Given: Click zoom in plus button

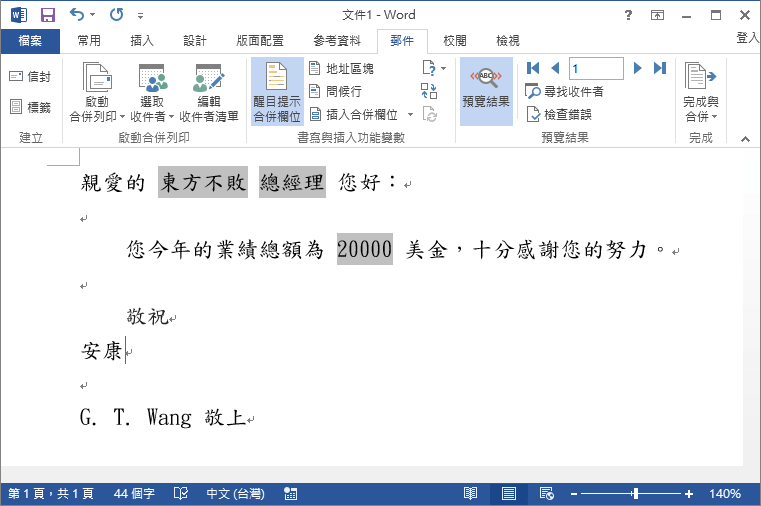Looking at the screenshot, I should [x=689, y=494].
